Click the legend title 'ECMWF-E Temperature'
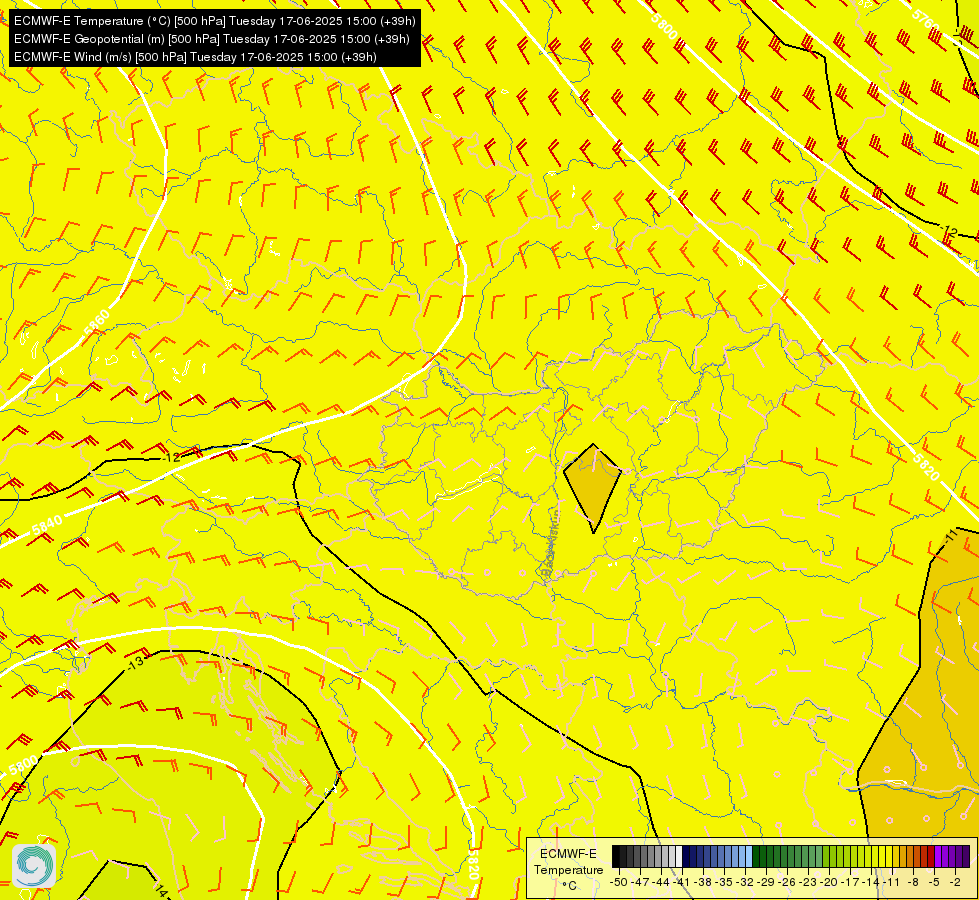This screenshot has width=979, height=900. click(568, 861)
